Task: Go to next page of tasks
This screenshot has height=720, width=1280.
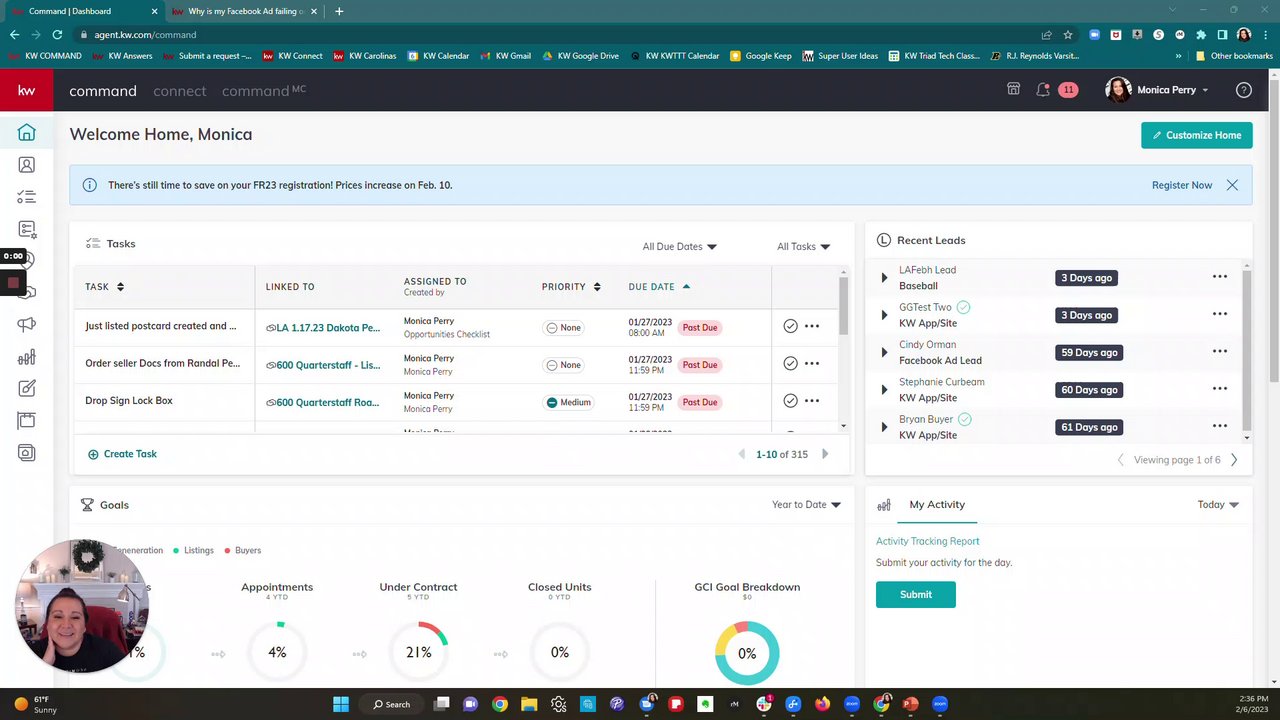Action: click(825, 454)
